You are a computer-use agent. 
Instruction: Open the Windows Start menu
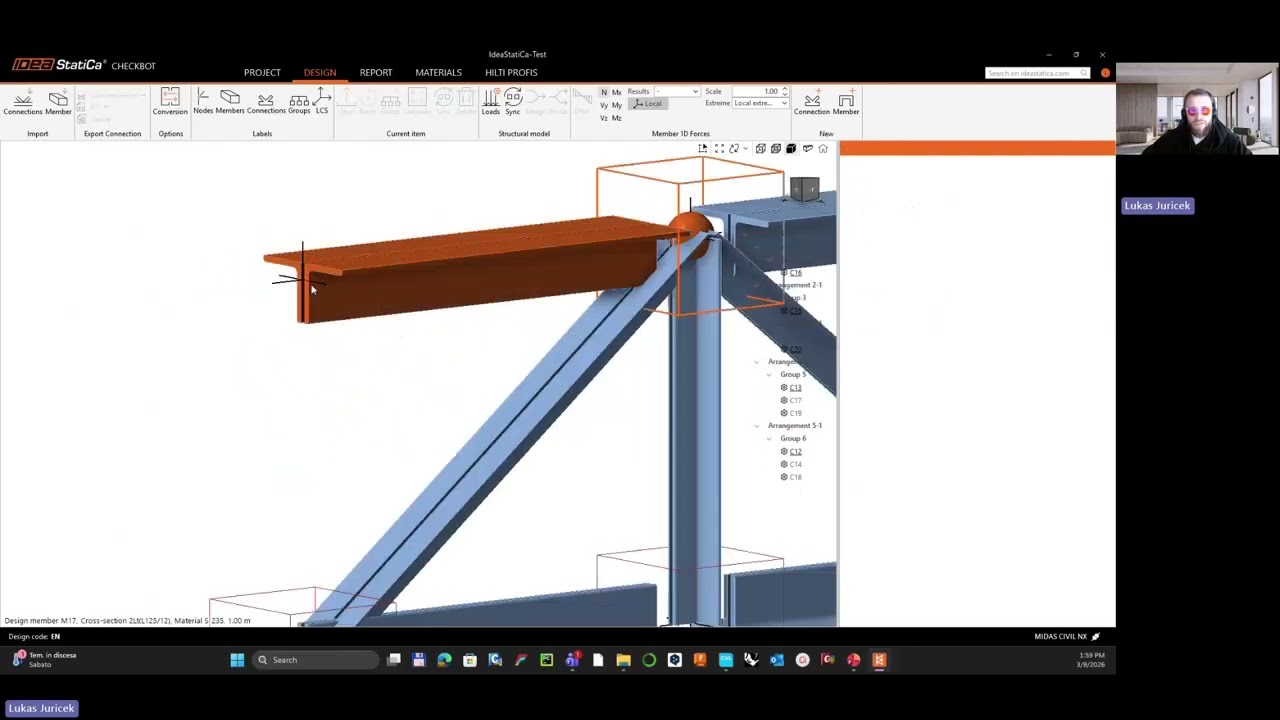pos(237,660)
